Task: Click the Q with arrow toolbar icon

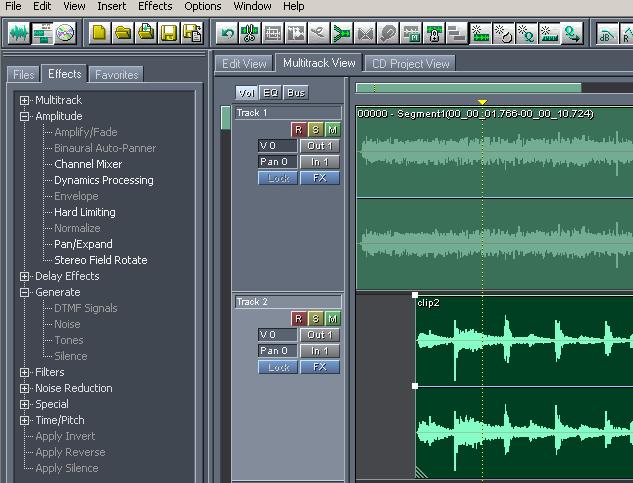Action: [x=572, y=33]
